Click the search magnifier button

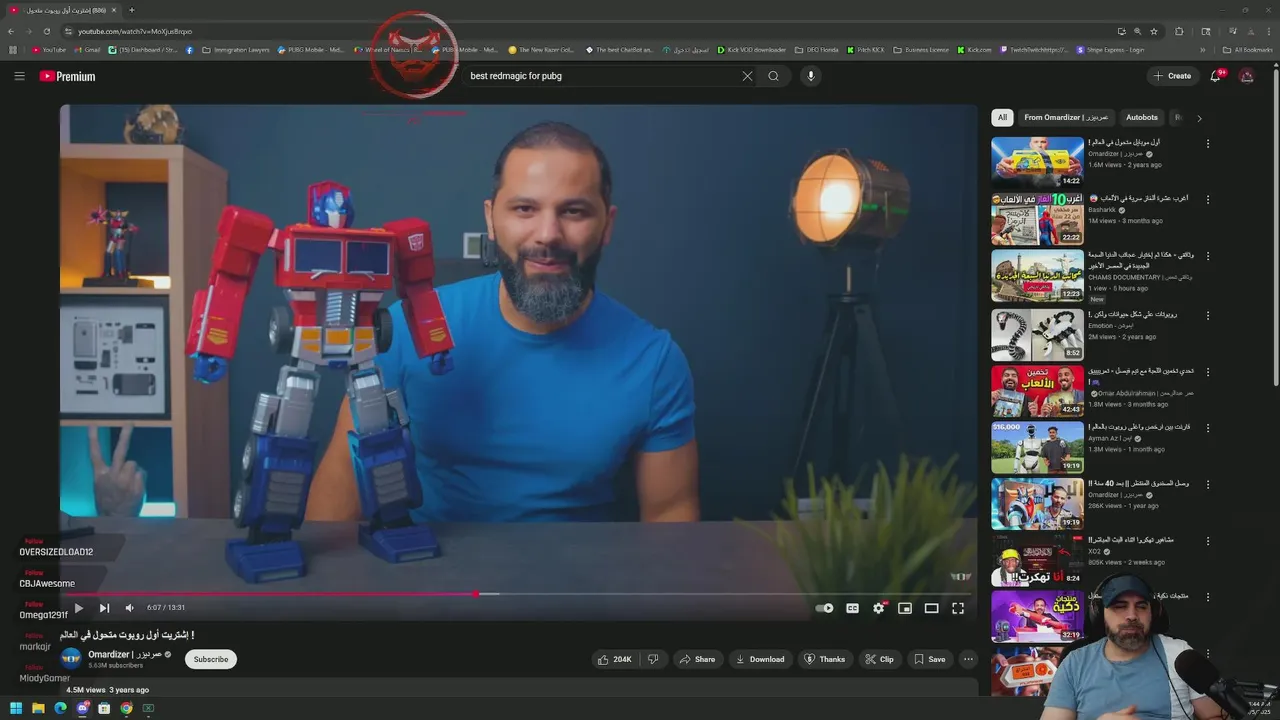[x=774, y=76]
